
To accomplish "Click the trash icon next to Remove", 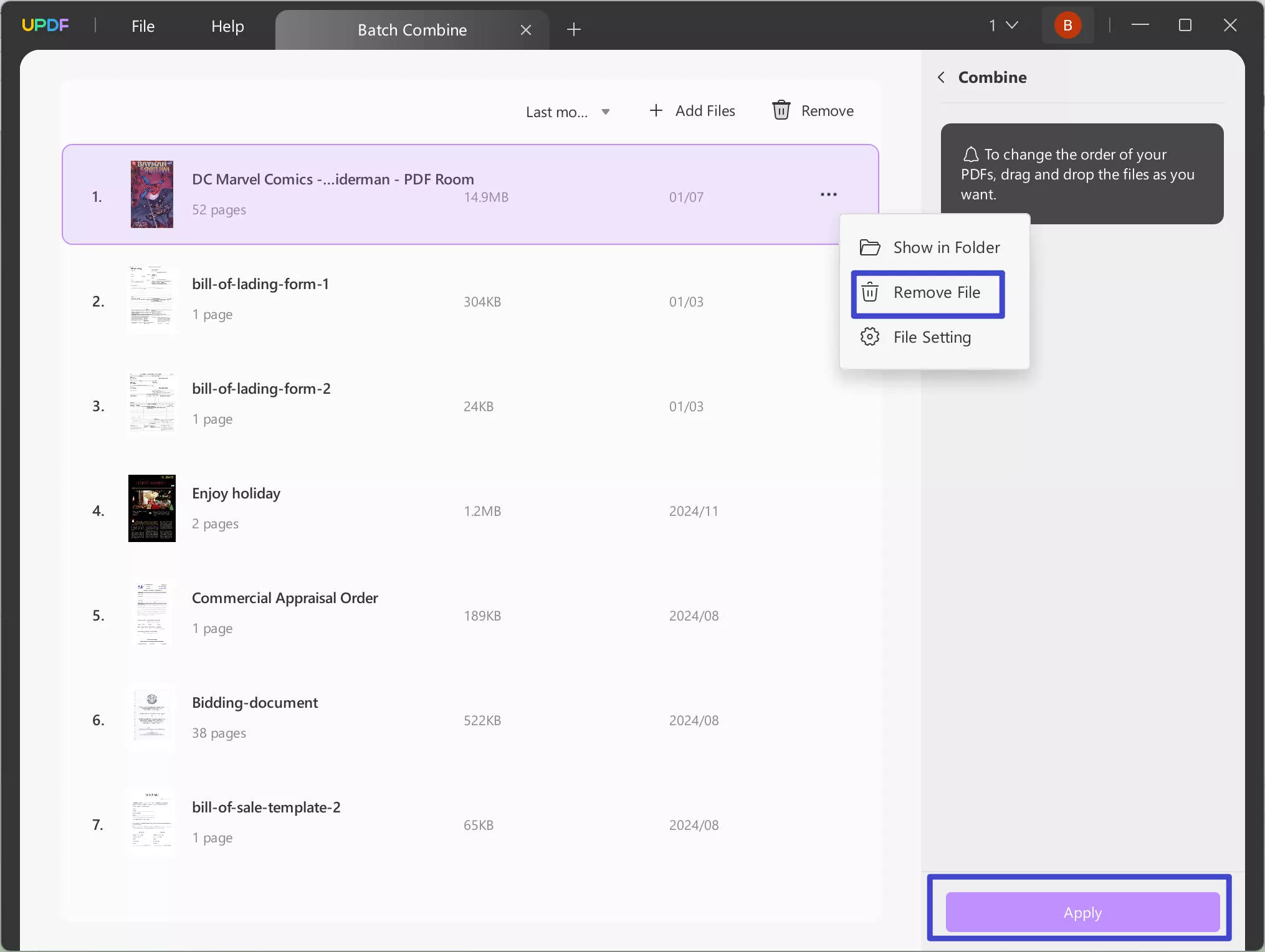I will (x=781, y=110).
